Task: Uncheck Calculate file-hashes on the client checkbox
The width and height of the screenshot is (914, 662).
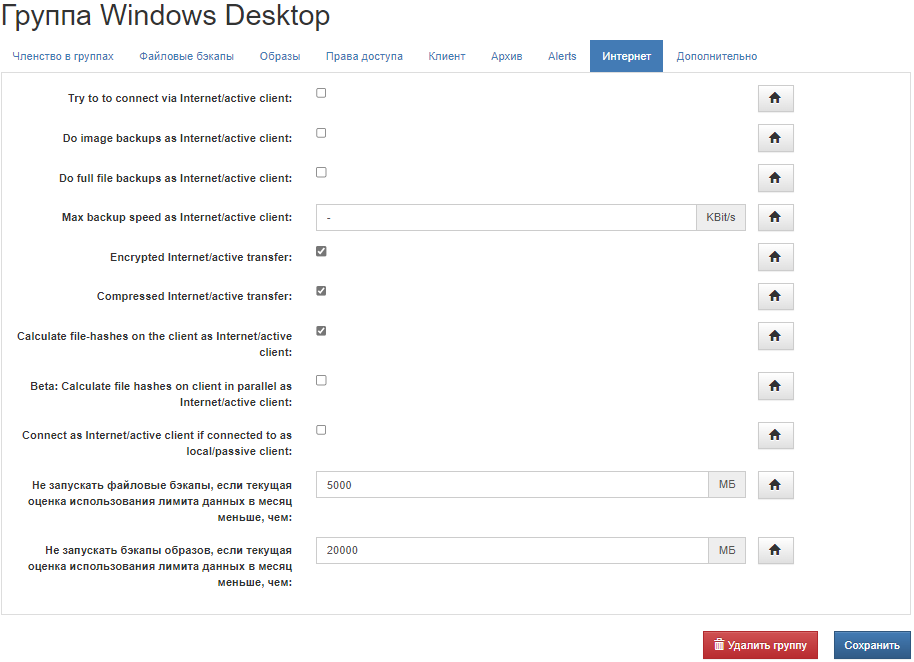Action: [x=321, y=331]
